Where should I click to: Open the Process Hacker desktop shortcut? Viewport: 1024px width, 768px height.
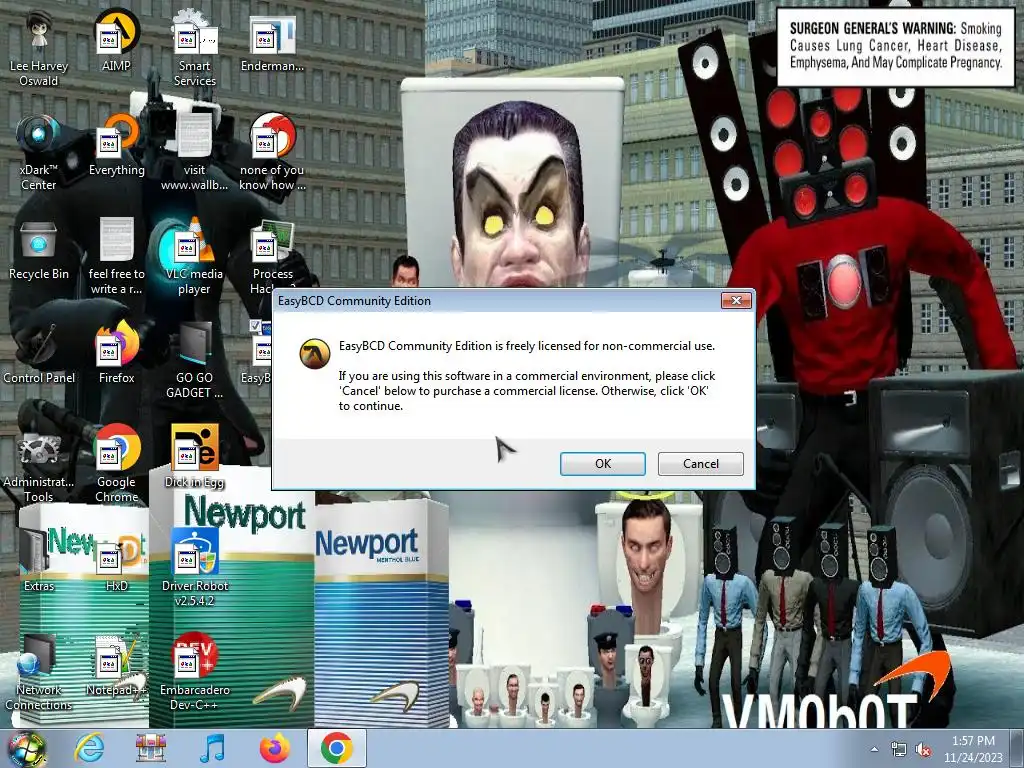[272, 257]
